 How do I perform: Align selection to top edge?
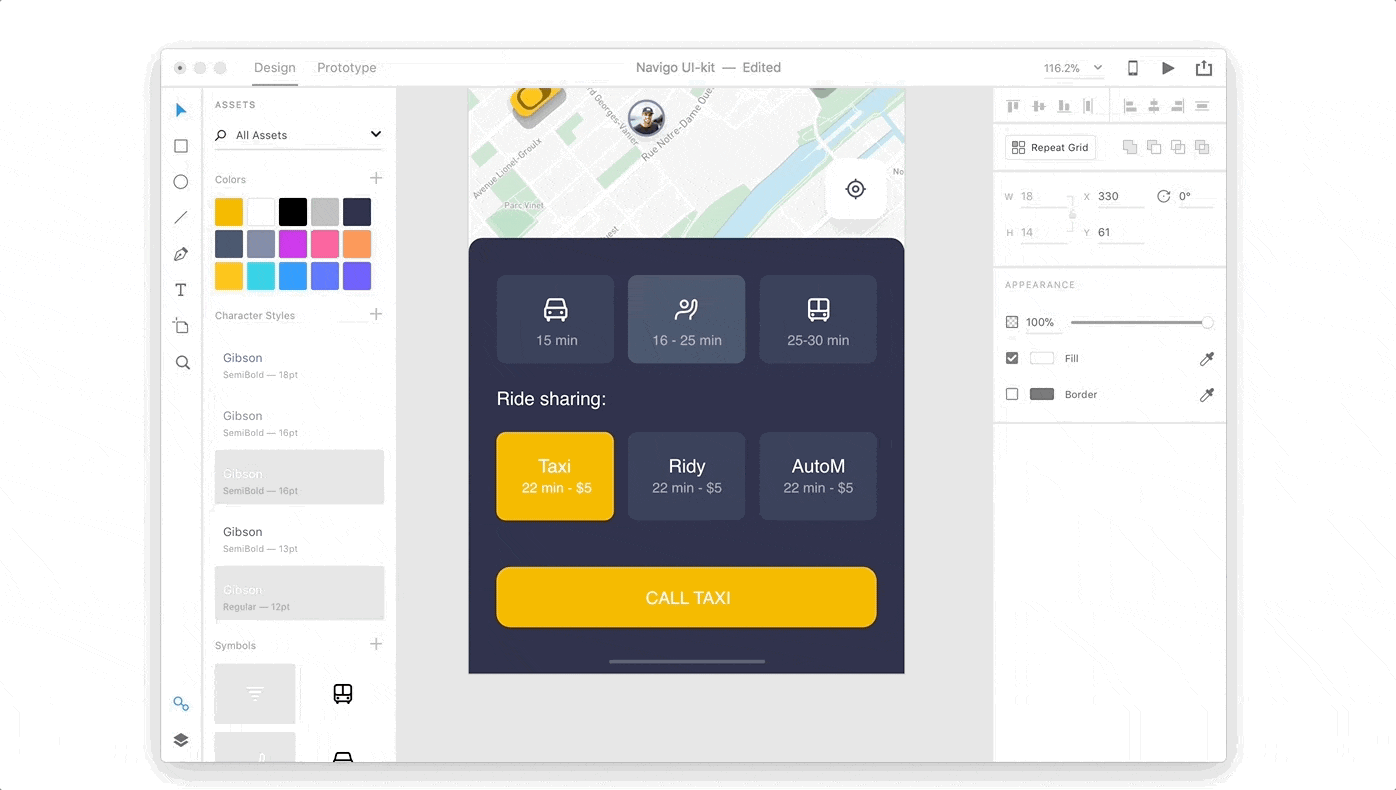[x=1013, y=106]
